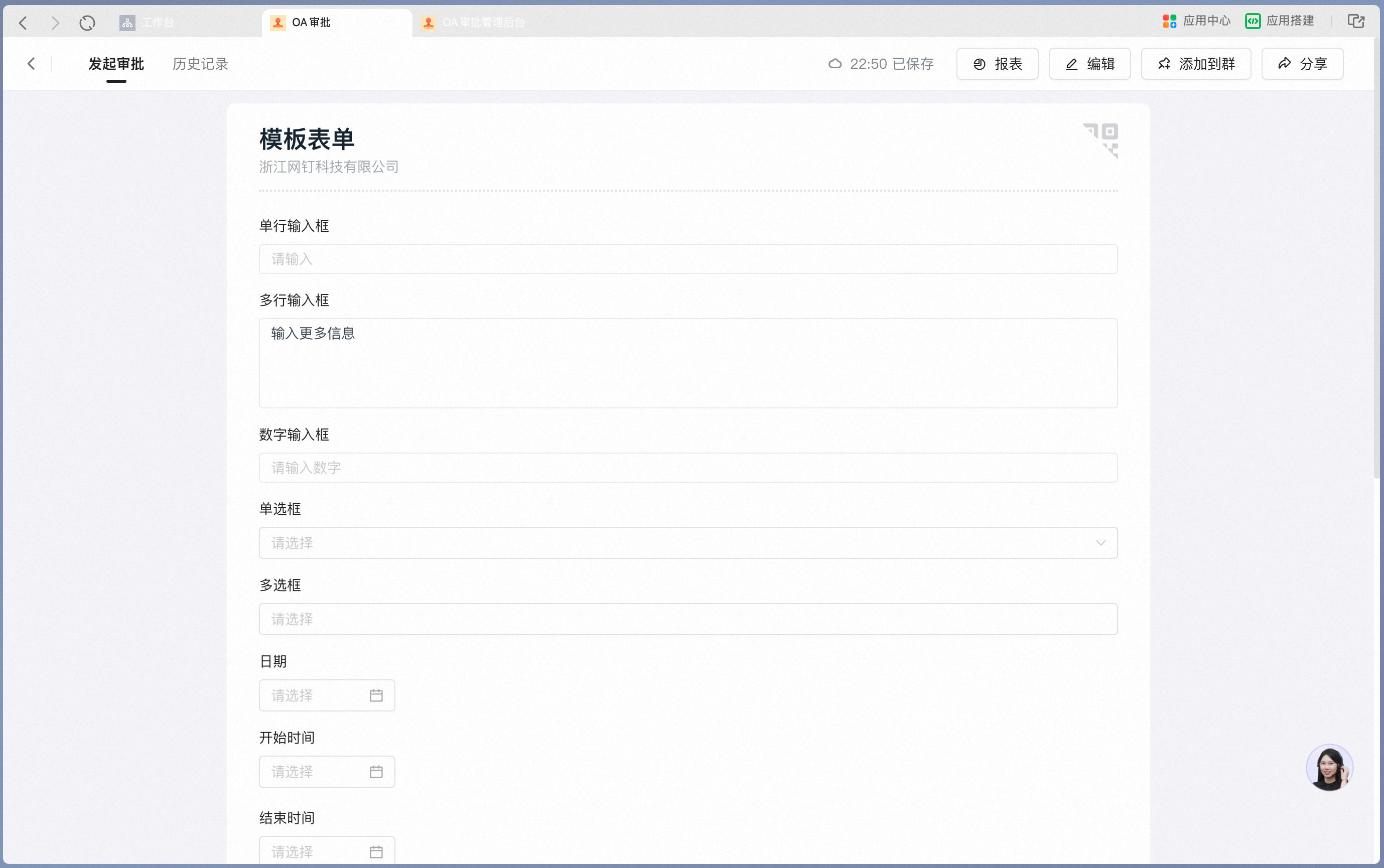Screen dimensions: 1384x868
Task: Click the calendar icon in 日期 field
Action: pyautogui.click(x=376, y=695)
